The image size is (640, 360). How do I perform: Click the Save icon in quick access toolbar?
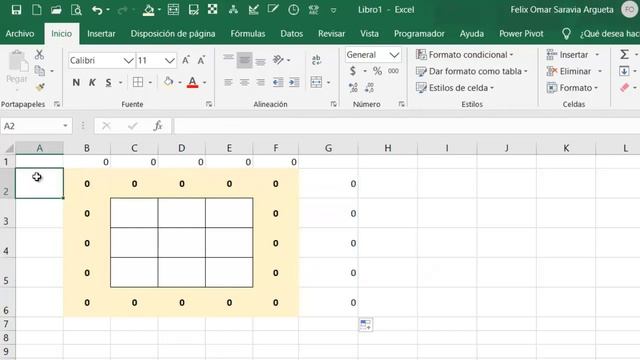tap(16, 10)
